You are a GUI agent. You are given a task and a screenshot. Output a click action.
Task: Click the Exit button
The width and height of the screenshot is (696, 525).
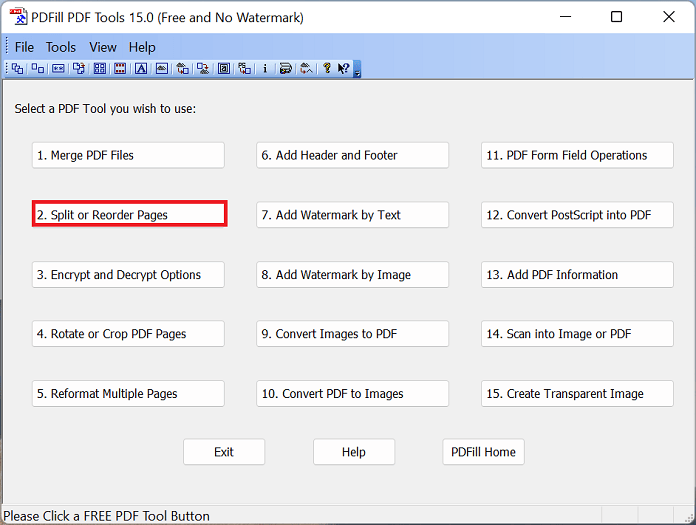pos(224,452)
